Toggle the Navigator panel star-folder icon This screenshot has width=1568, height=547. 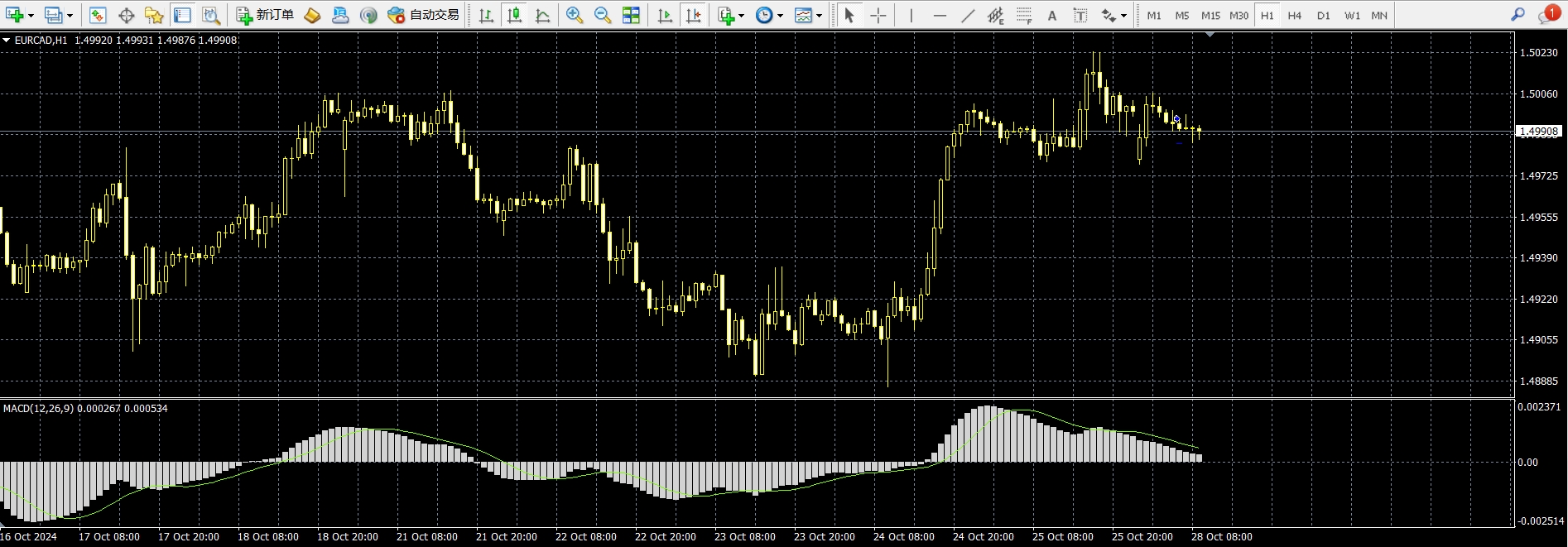tap(154, 15)
